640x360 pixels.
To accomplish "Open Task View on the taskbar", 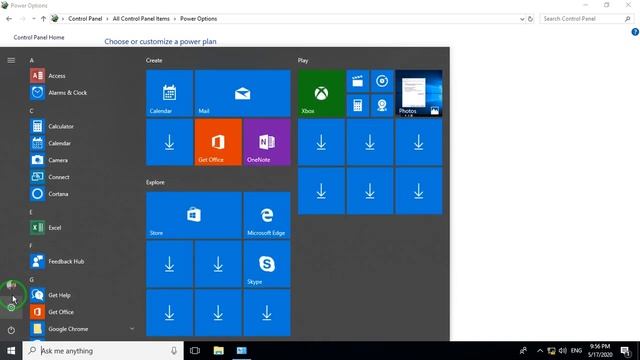I will coord(195,351).
